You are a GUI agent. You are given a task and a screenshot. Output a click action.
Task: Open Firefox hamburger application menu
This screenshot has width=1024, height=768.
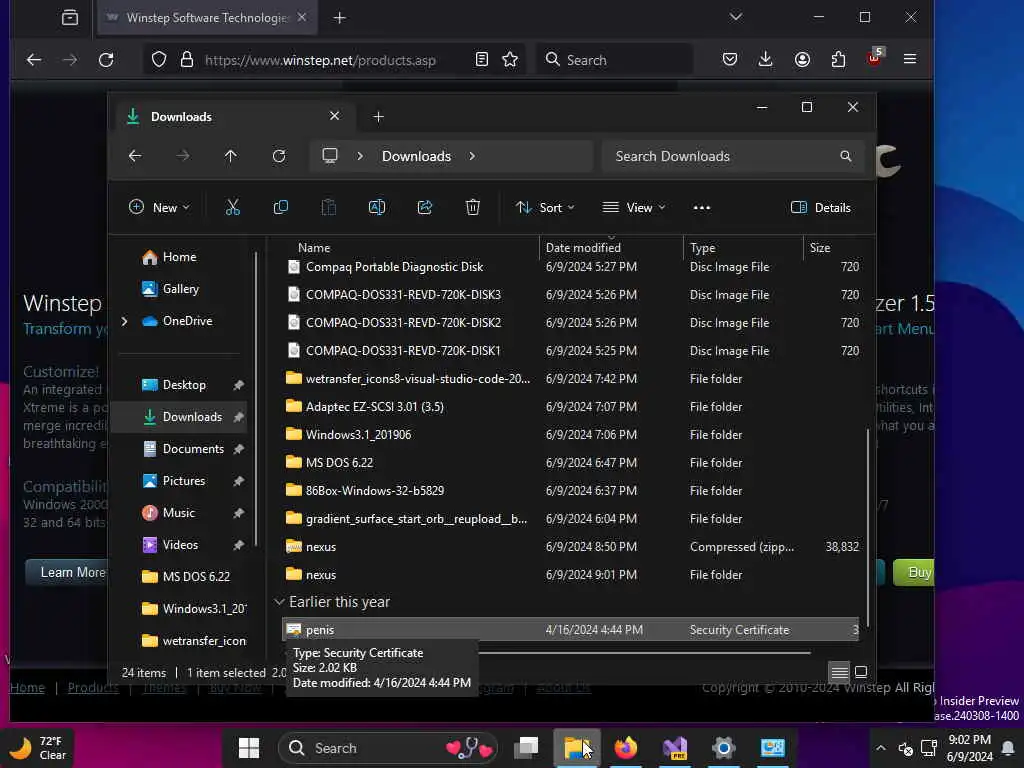tap(910, 59)
